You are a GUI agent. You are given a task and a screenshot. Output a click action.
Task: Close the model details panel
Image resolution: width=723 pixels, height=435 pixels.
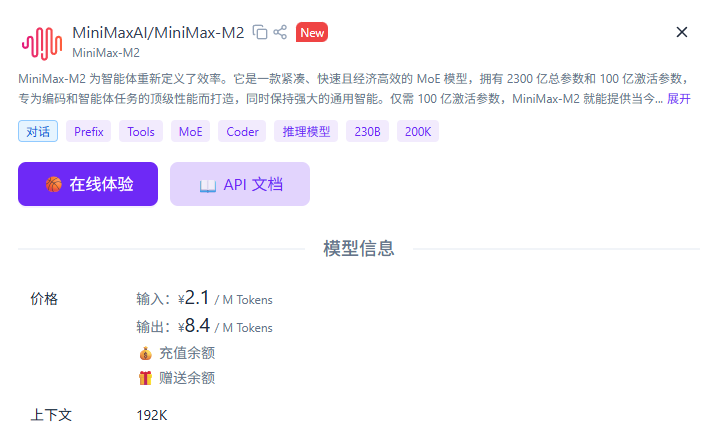[682, 32]
